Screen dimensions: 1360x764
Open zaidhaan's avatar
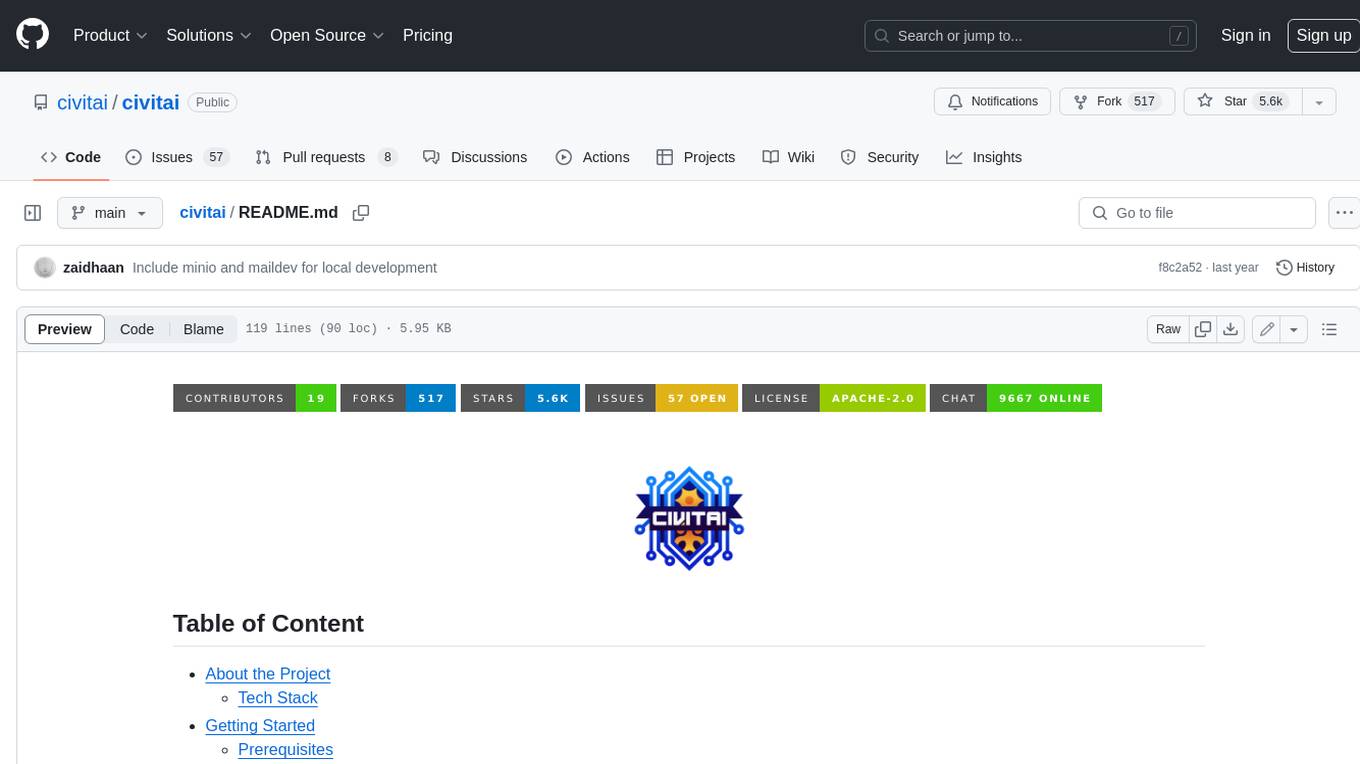click(x=44, y=268)
